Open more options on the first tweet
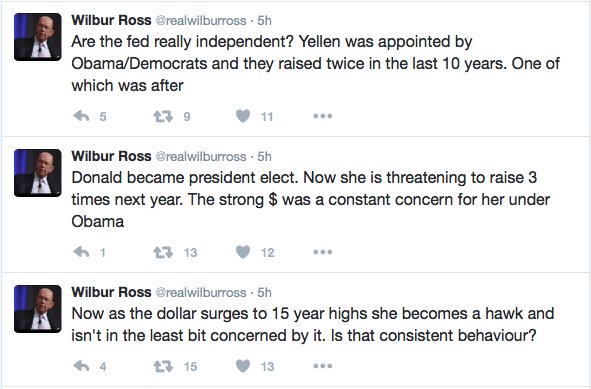This screenshot has height=389, width=591. pos(323,116)
